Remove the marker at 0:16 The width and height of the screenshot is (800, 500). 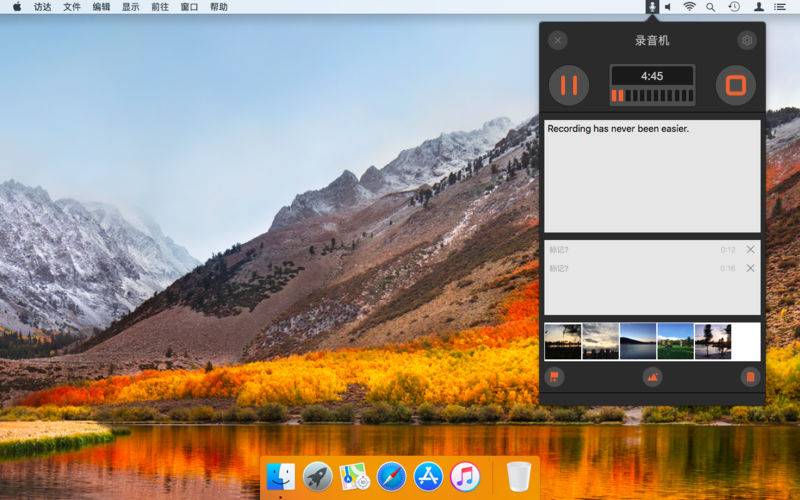coord(750,268)
